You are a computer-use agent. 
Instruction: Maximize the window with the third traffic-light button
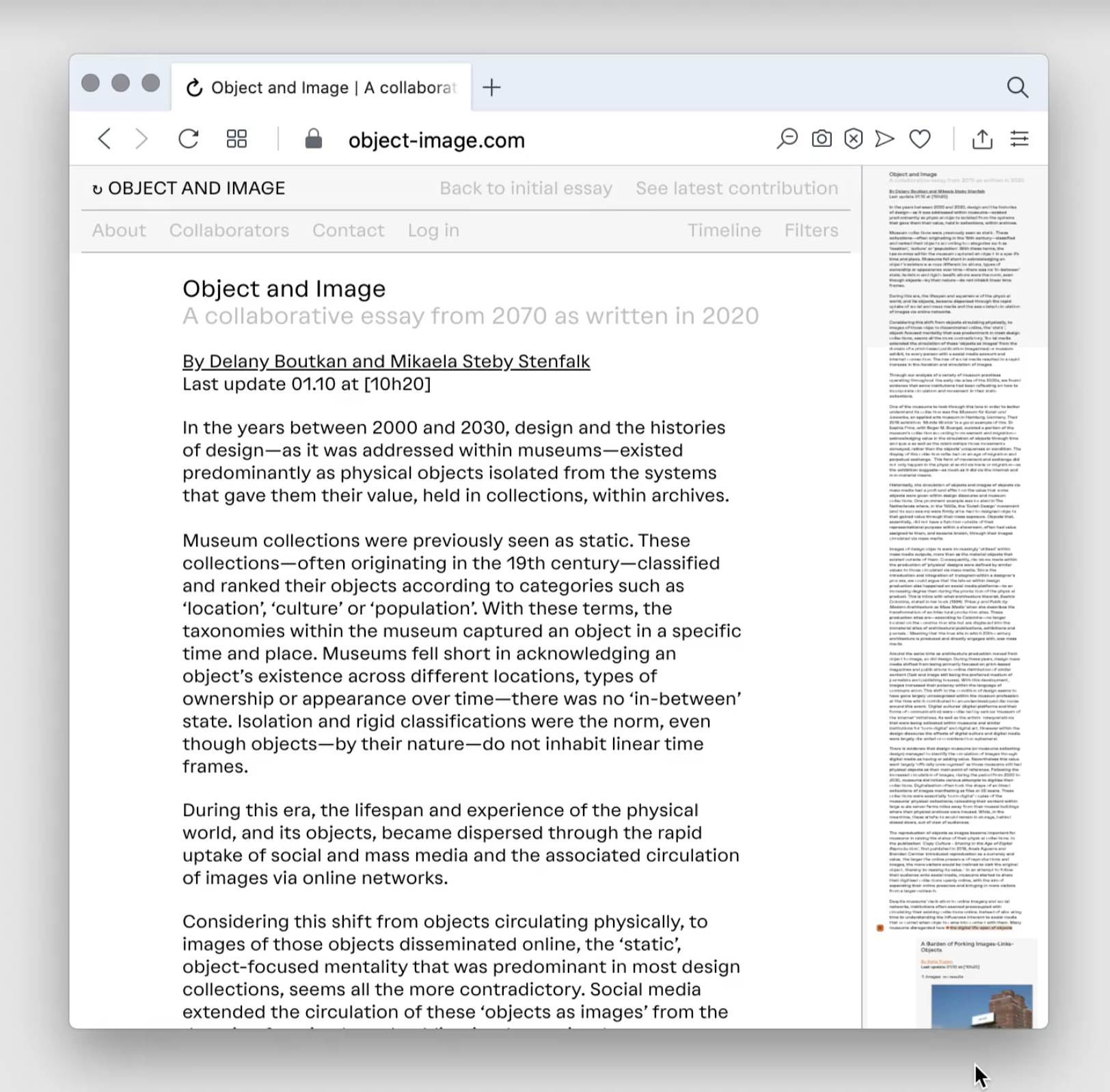click(x=150, y=83)
